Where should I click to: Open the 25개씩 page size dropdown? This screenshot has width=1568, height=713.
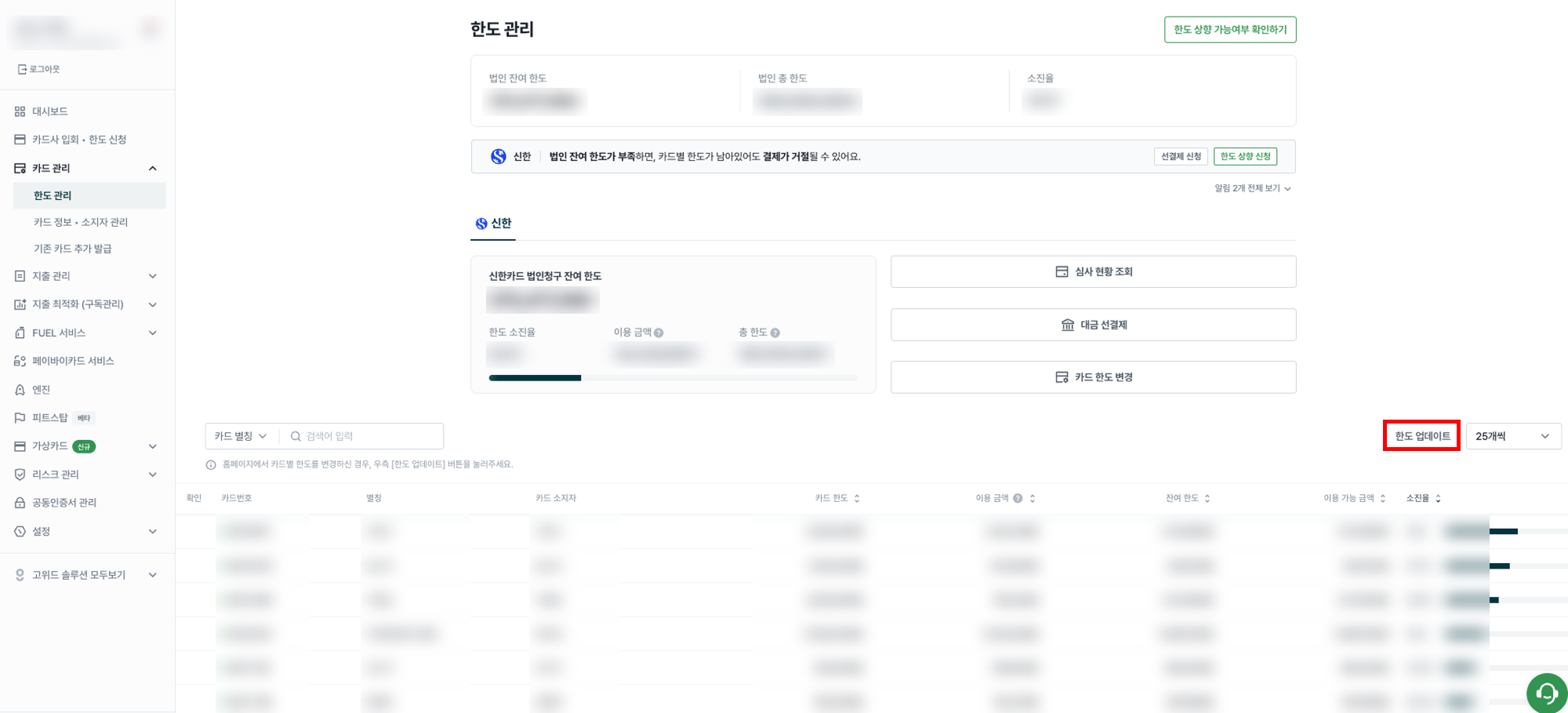pyautogui.click(x=1513, y=436)
